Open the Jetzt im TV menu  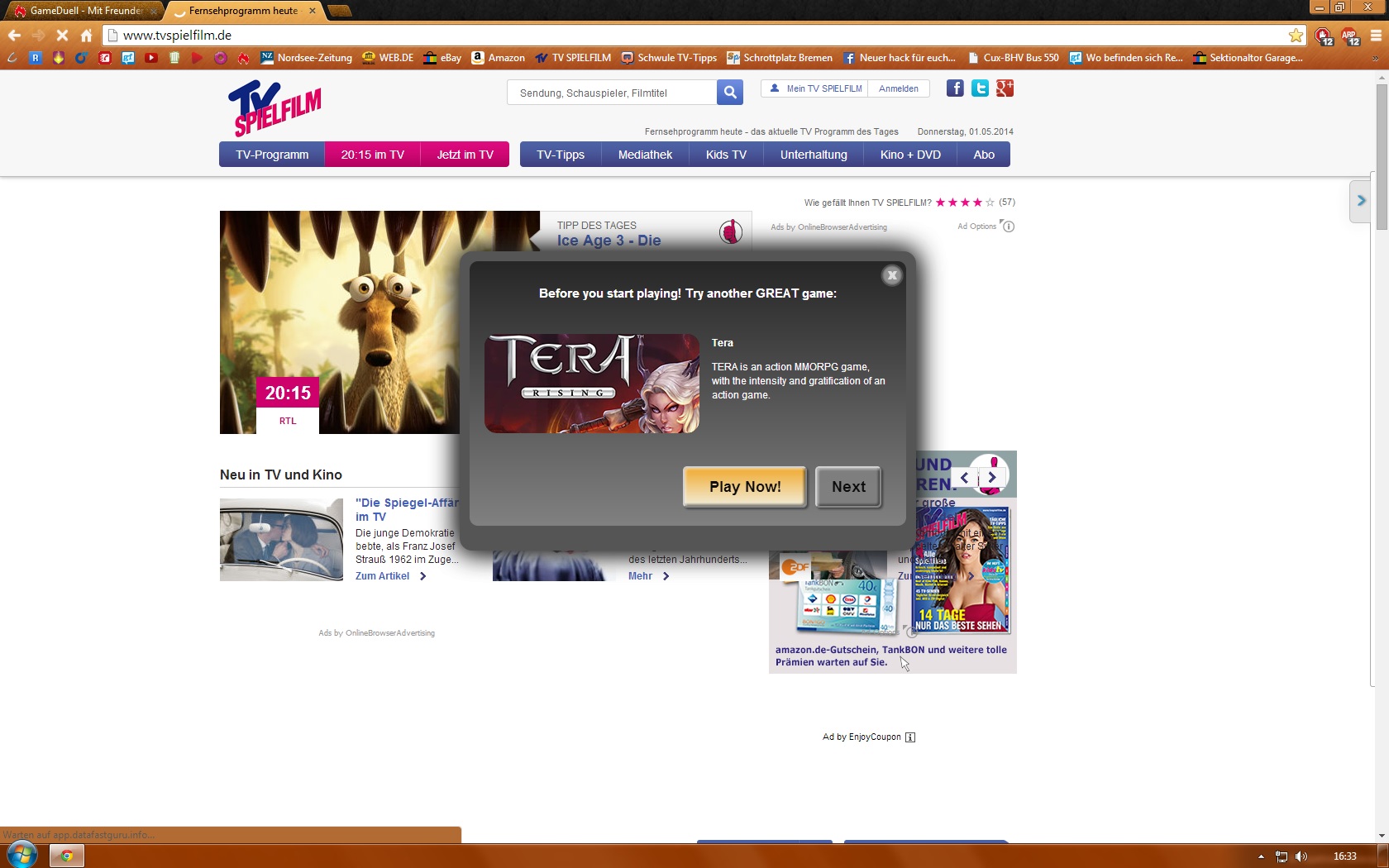pos(465,155)
